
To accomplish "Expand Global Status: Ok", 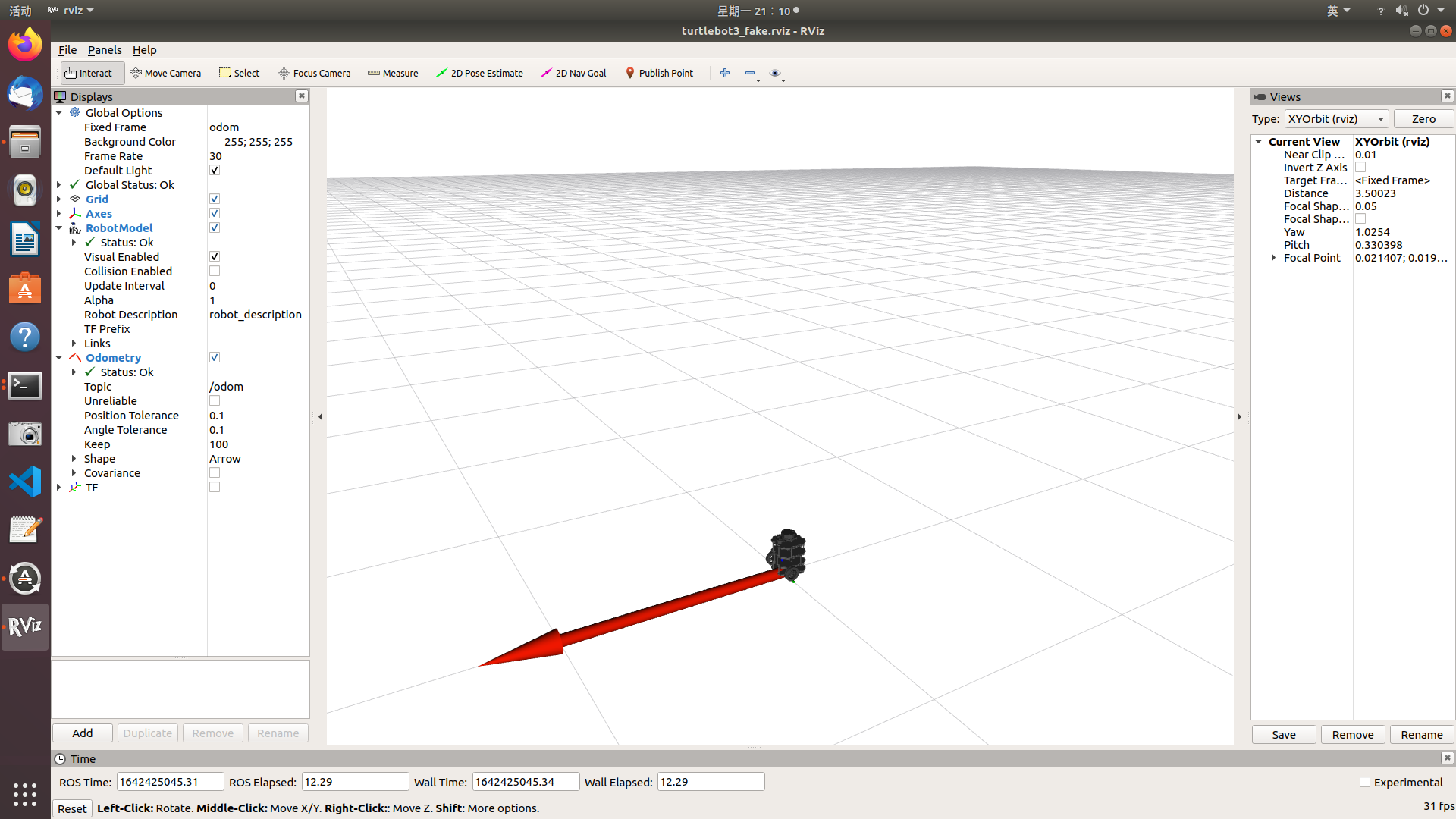I will click(59, 184).
